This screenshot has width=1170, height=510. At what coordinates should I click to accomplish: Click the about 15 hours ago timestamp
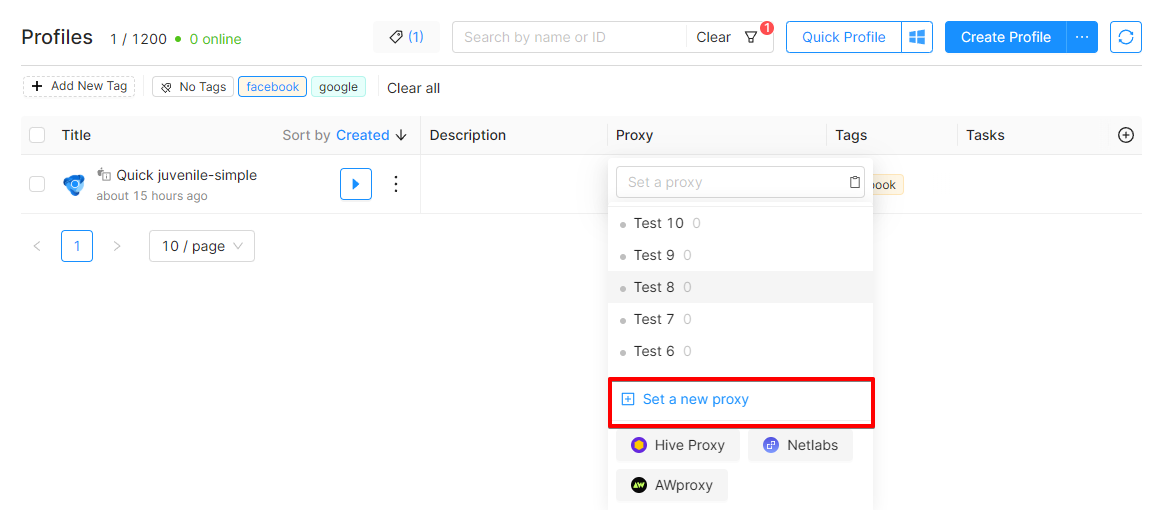152,196
